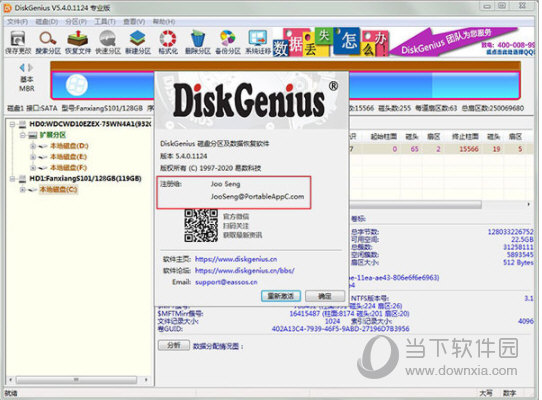Open the 查看(V) View menu

click(x=134, y=21)
